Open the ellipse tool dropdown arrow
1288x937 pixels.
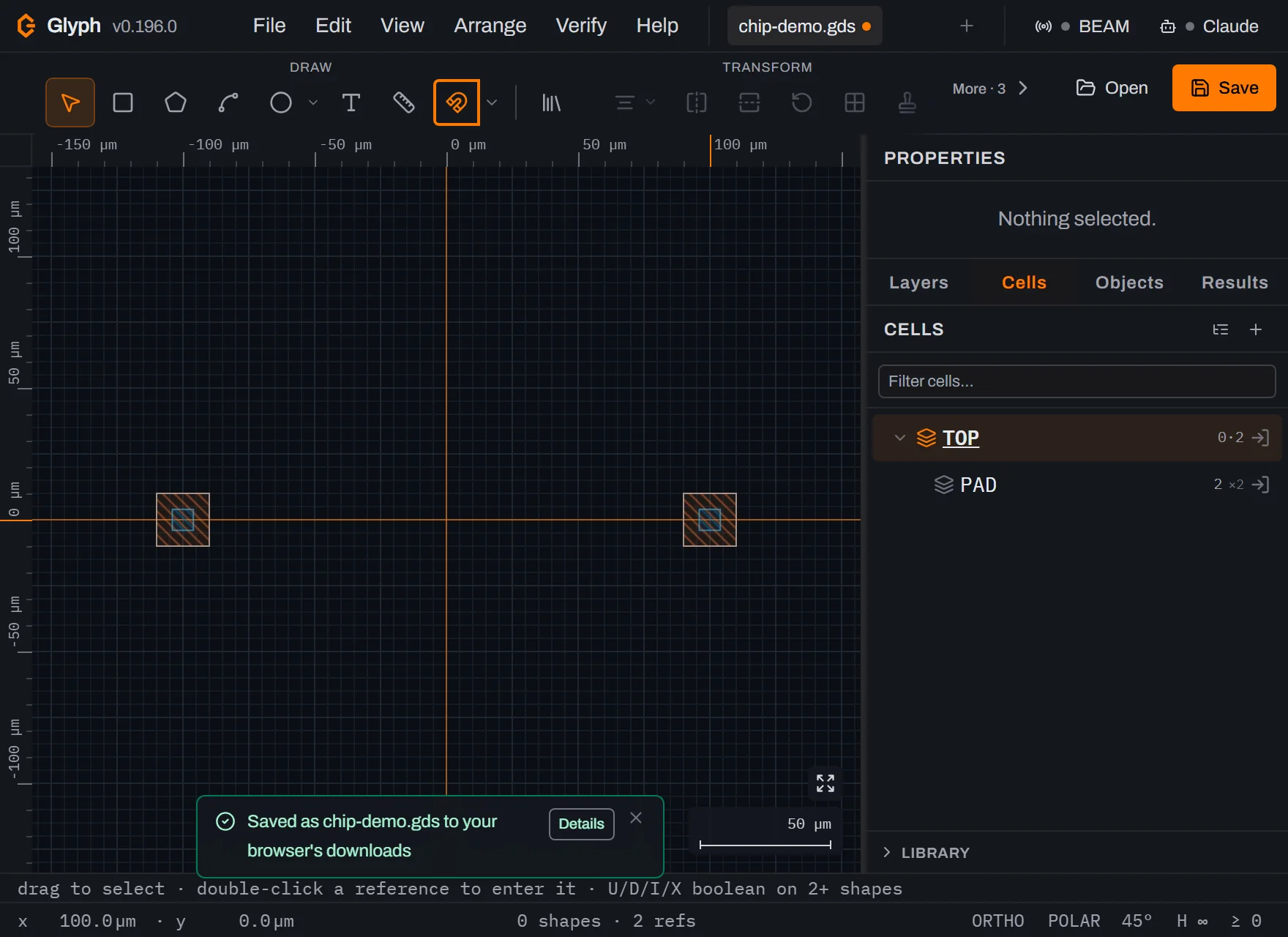tap(313, 102)
